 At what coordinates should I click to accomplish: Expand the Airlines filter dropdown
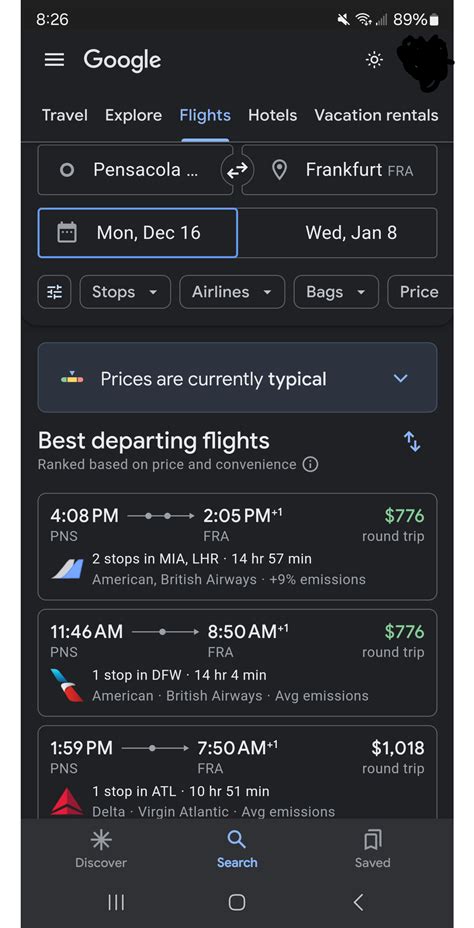coord(233,292)
